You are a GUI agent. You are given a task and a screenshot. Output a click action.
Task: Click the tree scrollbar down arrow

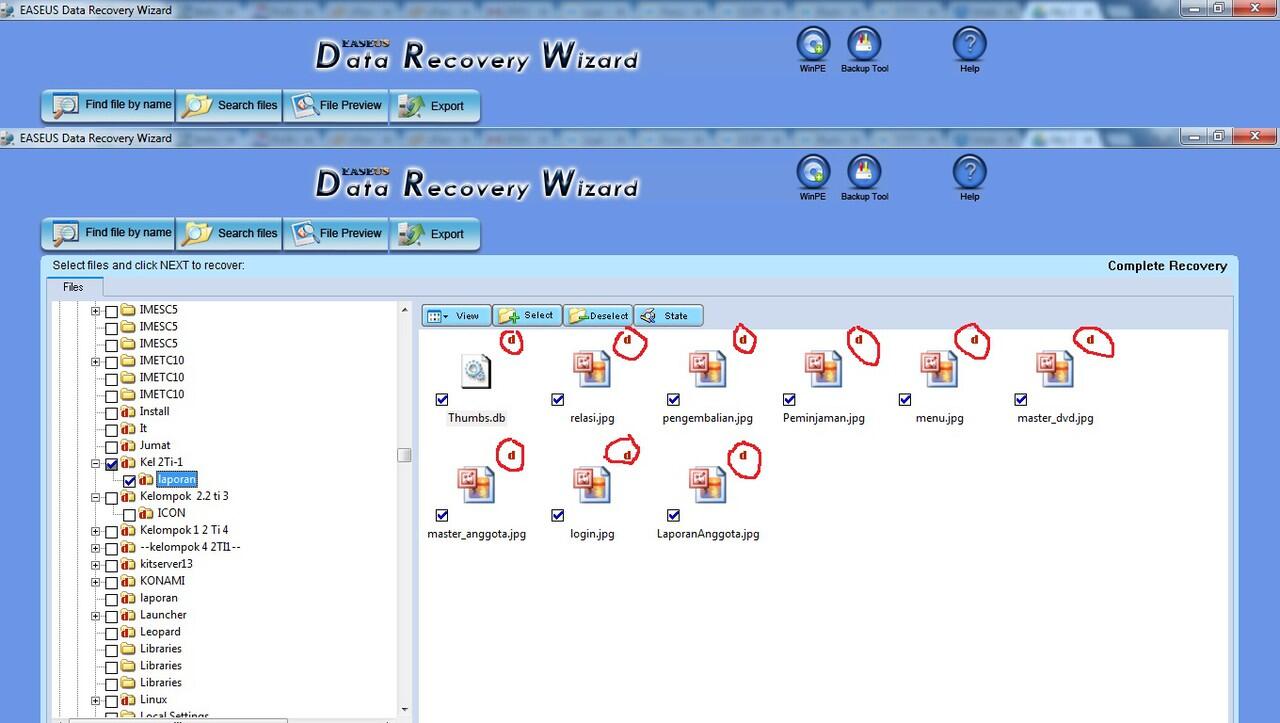pos(404,709)
